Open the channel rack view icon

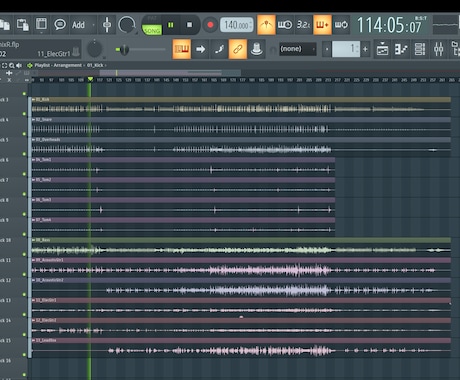(x=420, y=49)
